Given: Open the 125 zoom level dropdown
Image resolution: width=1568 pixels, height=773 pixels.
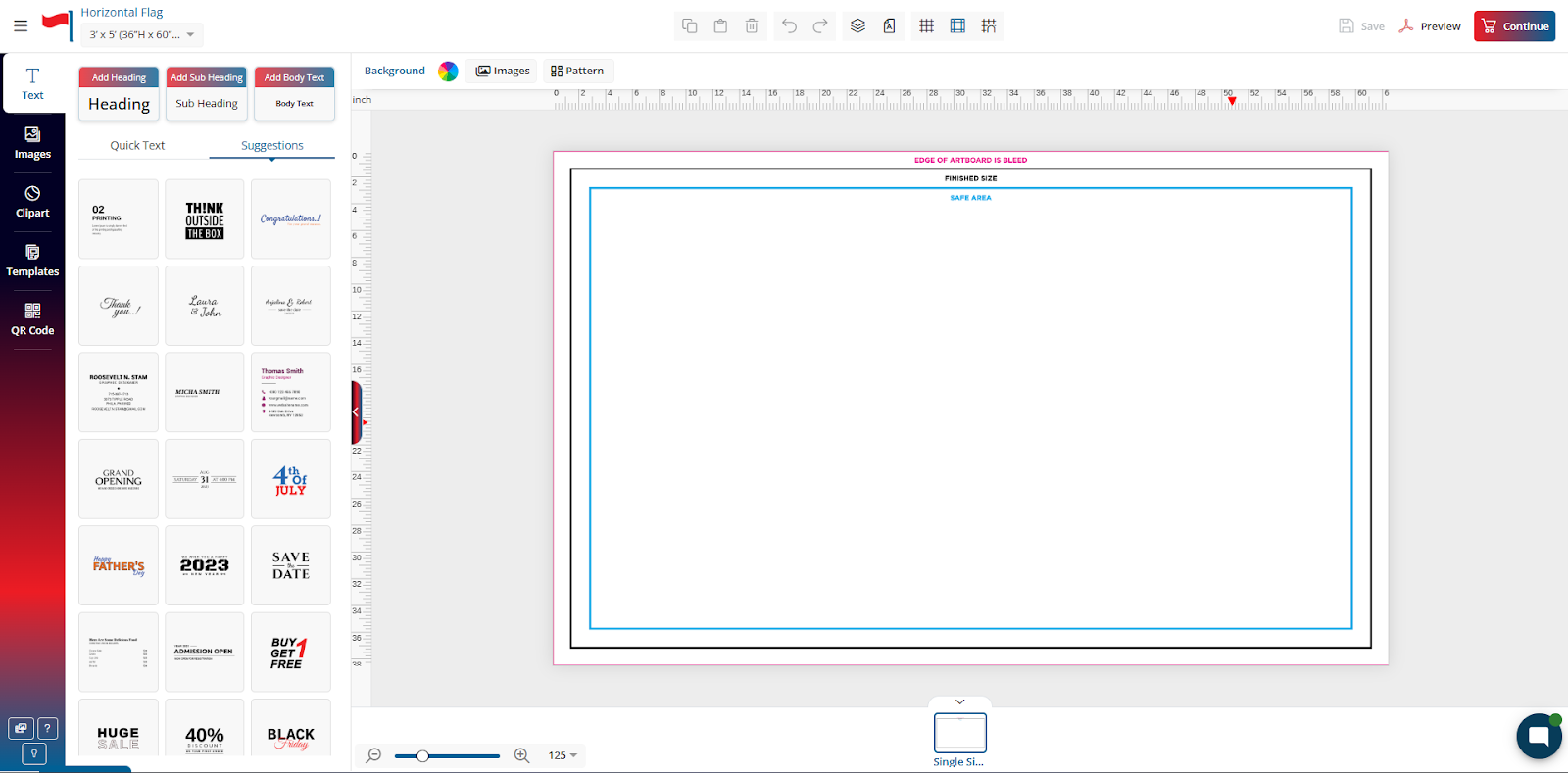Looking at the screenshot, I should pos(563,755).
